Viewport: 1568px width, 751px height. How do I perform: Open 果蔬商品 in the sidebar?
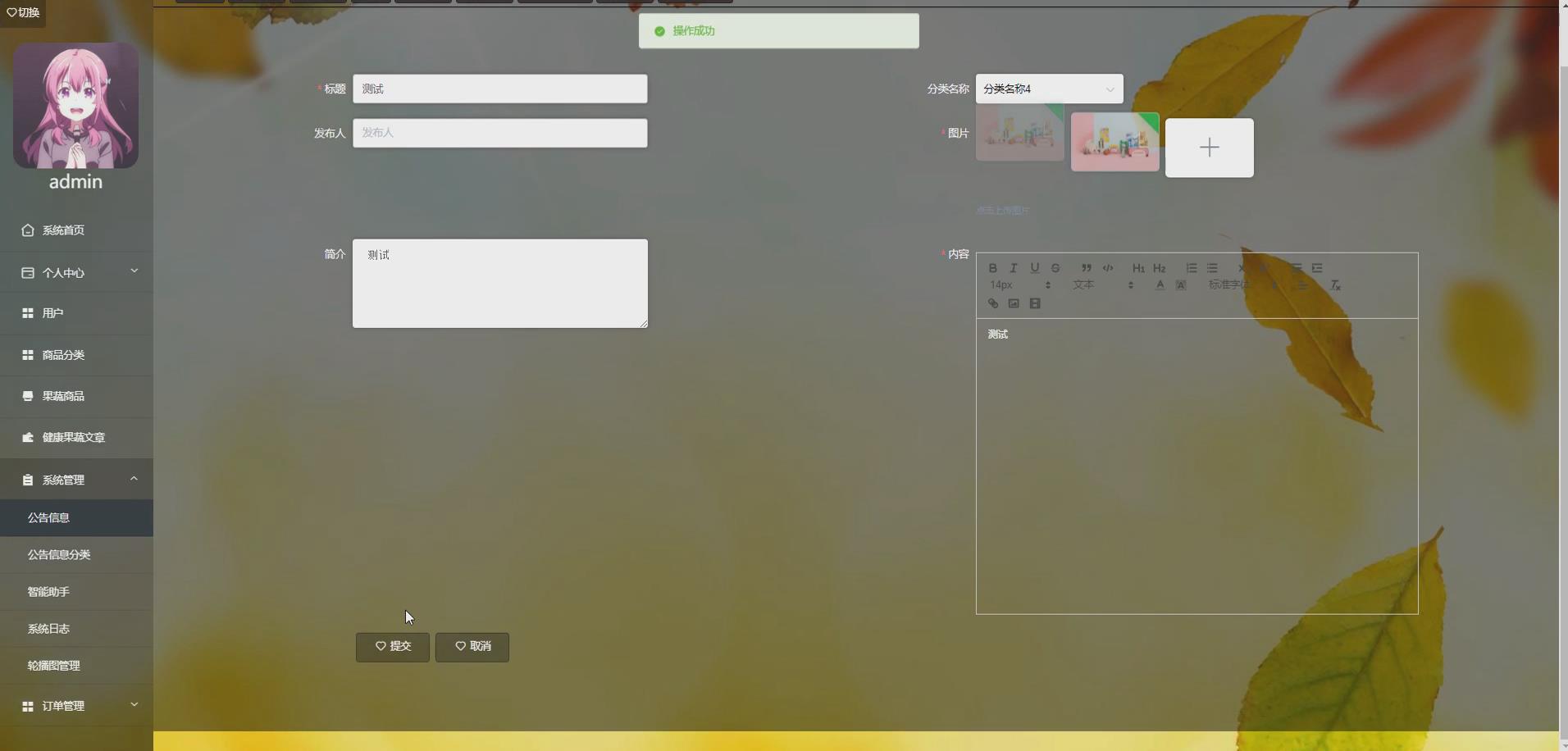[76, 396]
